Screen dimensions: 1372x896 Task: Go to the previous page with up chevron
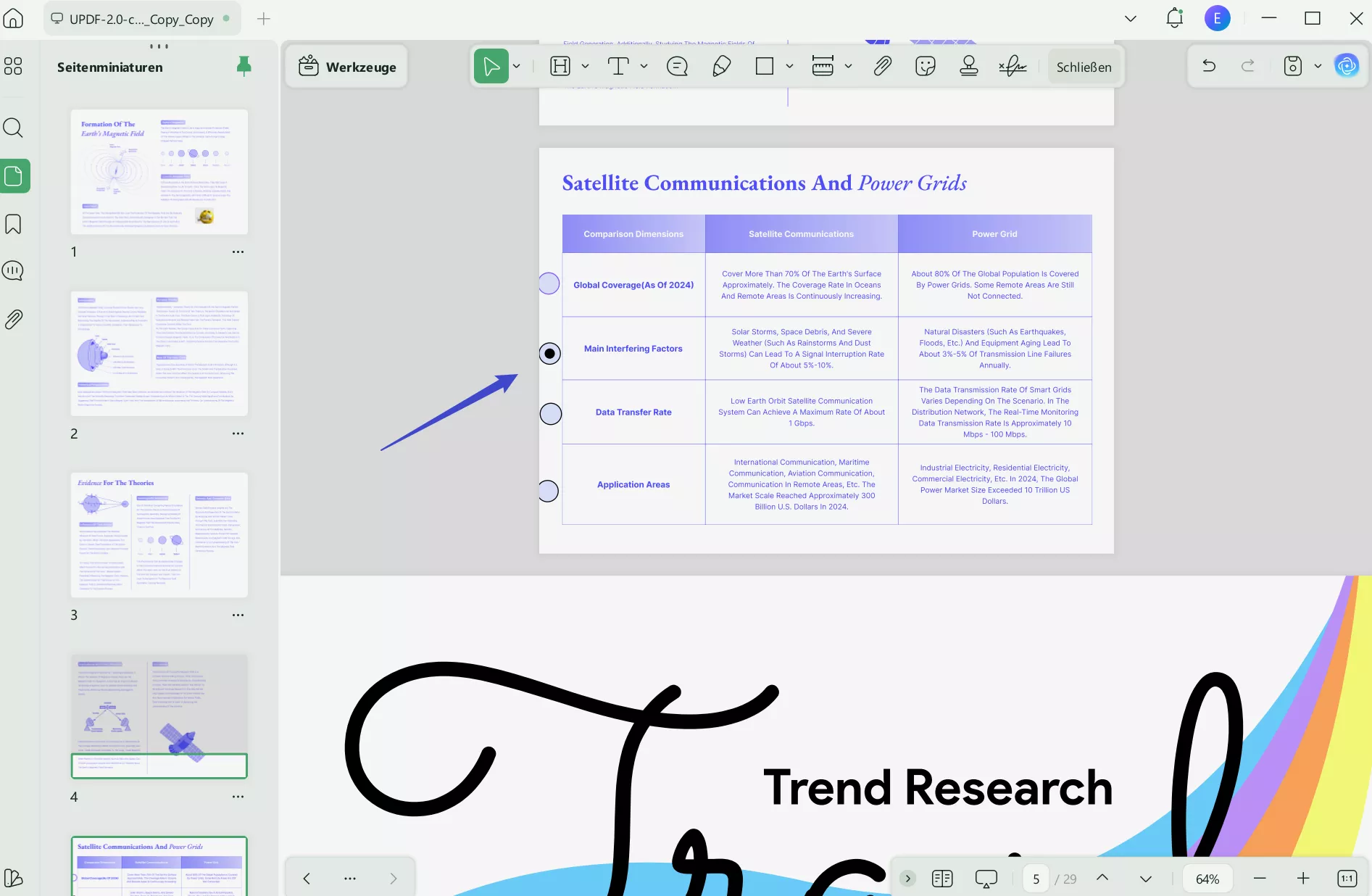click(1102, 878)
